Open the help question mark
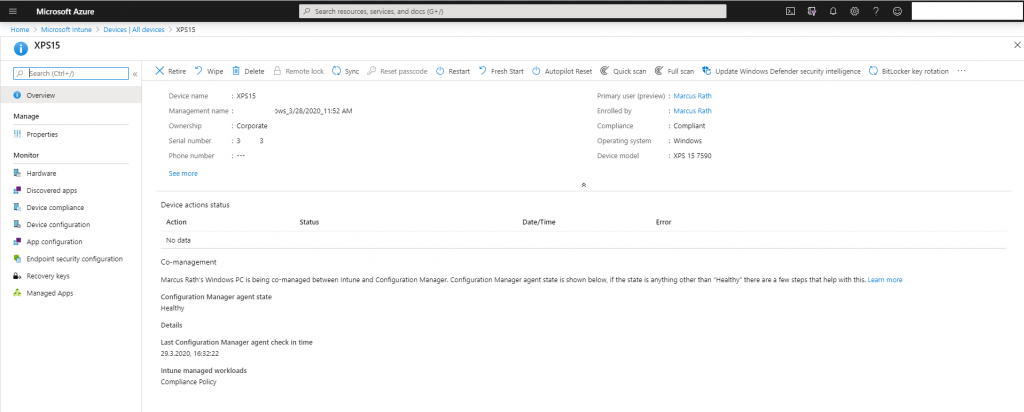 876,11
